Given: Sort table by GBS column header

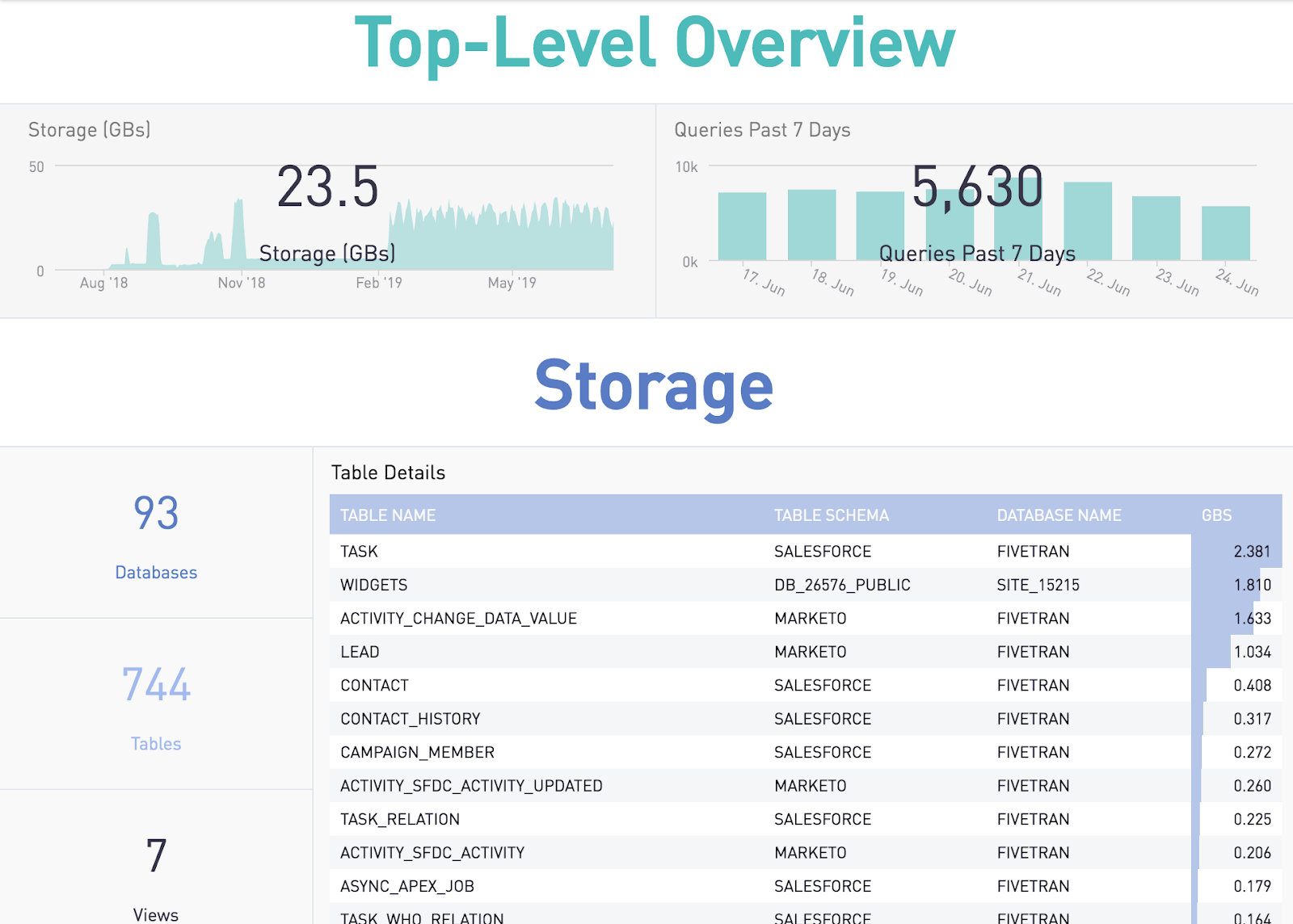Looking at the screenshot, I should coord(1216,515).
